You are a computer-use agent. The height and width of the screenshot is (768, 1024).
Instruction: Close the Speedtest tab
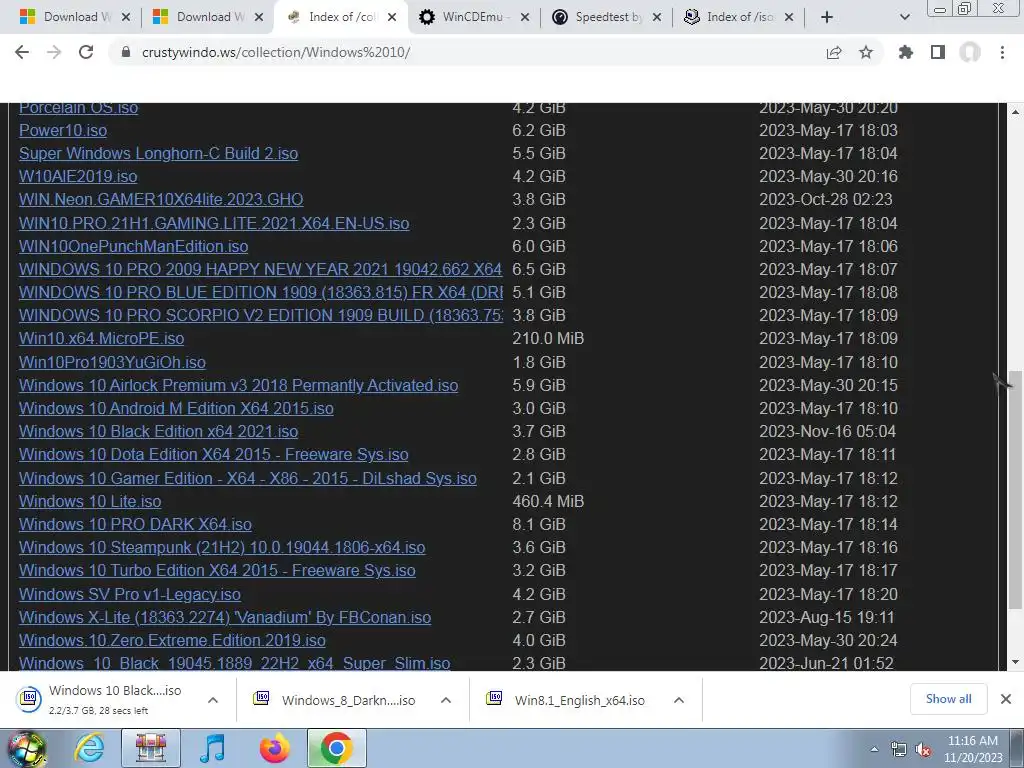(657, 17)
